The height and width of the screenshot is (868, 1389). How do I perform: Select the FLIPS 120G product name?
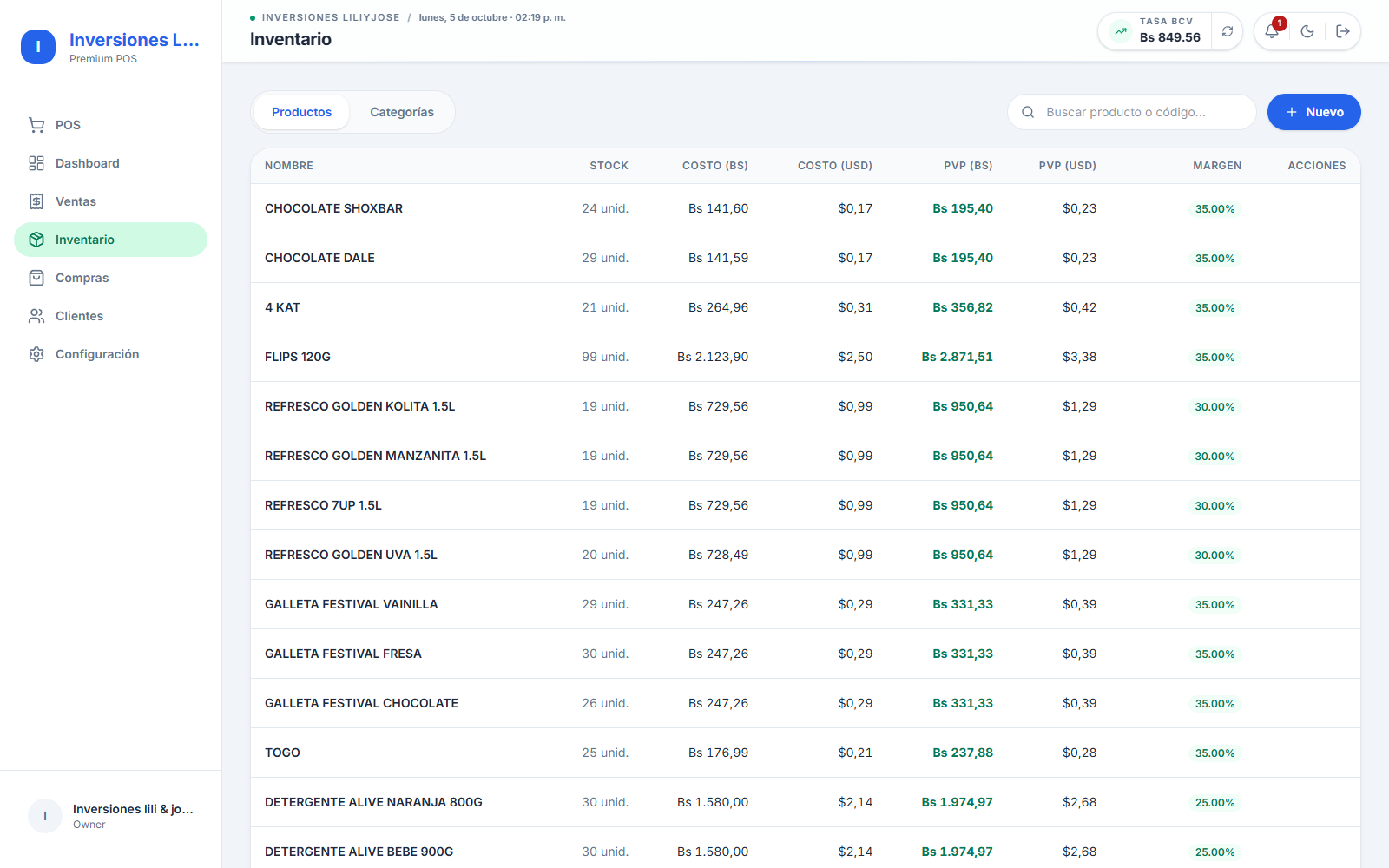click(298, 357)
